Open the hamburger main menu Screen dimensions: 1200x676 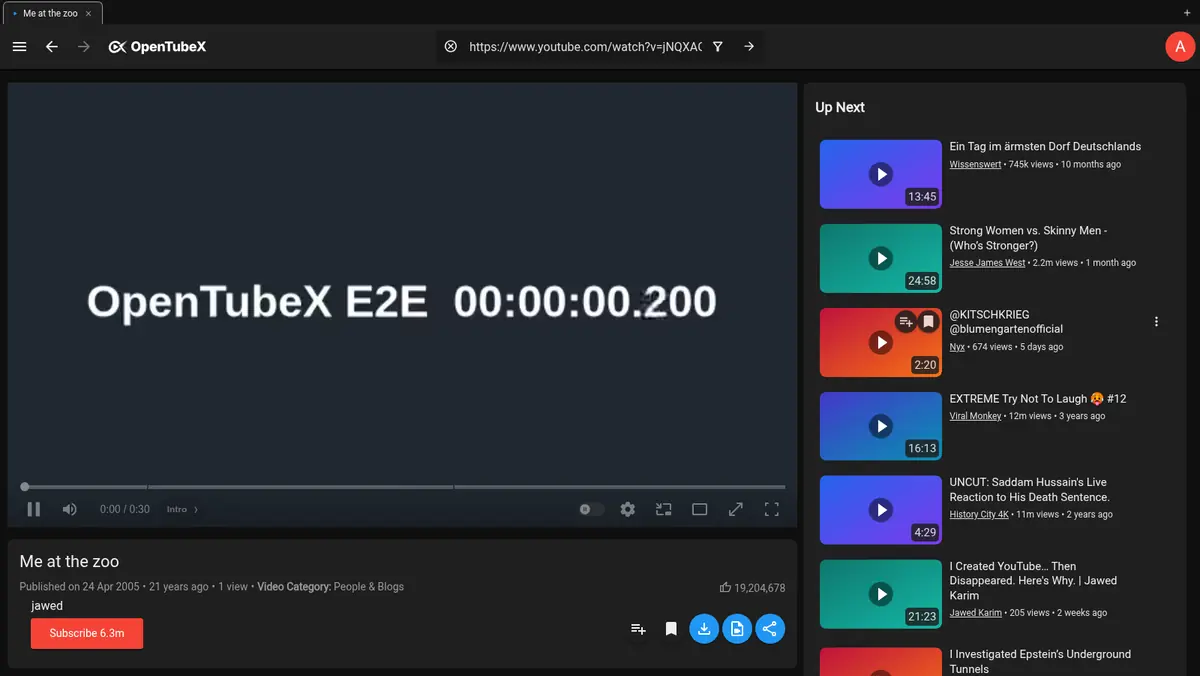pyautogui.click(x=19, y=47)
